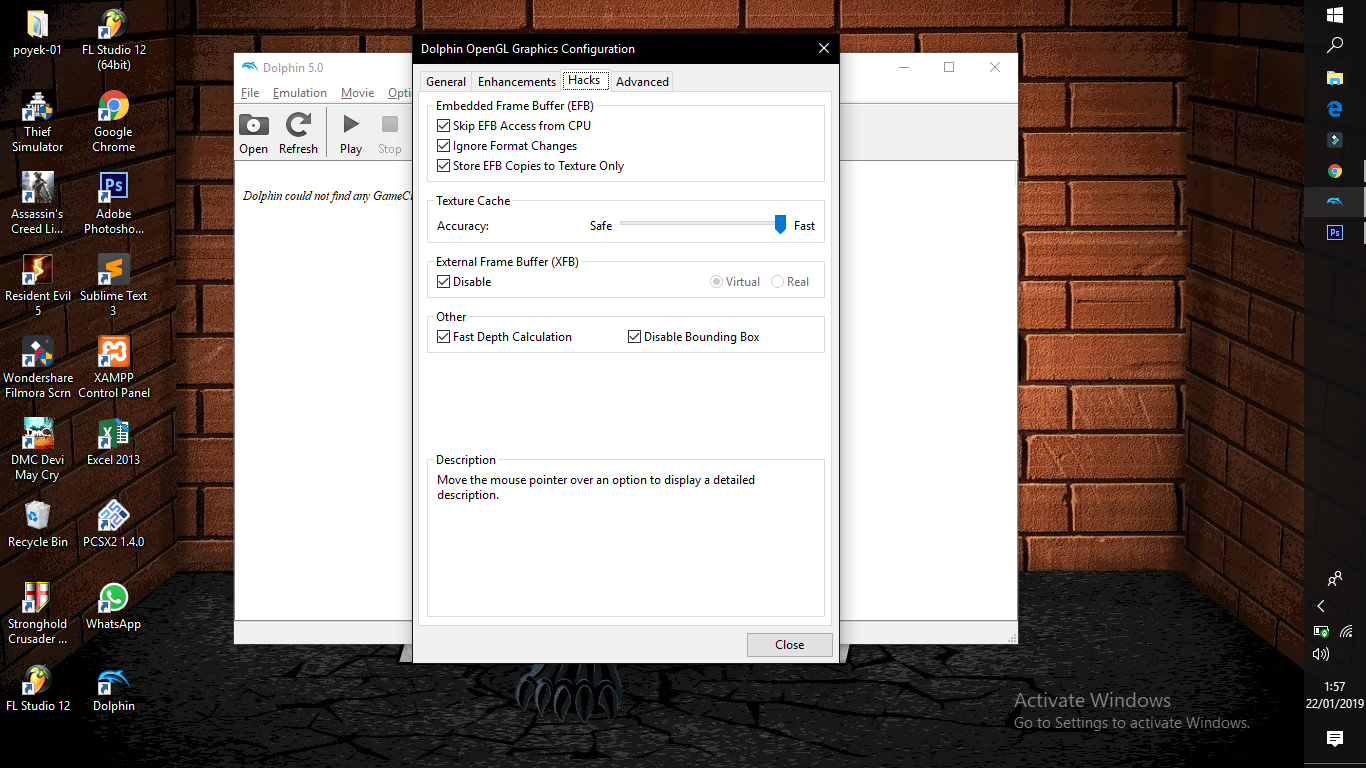This screenshot has height=768, width=1366.
Task: Click the Close button in graphics dialog
Action: [789, 645]
